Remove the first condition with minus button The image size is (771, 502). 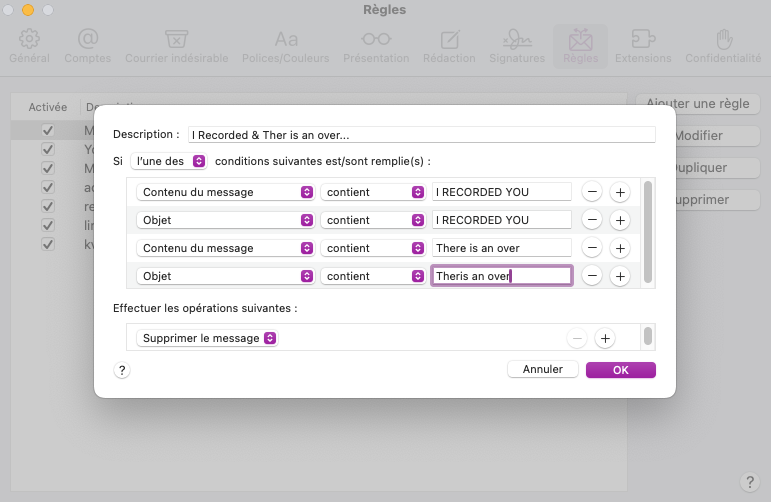tap(591, 192)
